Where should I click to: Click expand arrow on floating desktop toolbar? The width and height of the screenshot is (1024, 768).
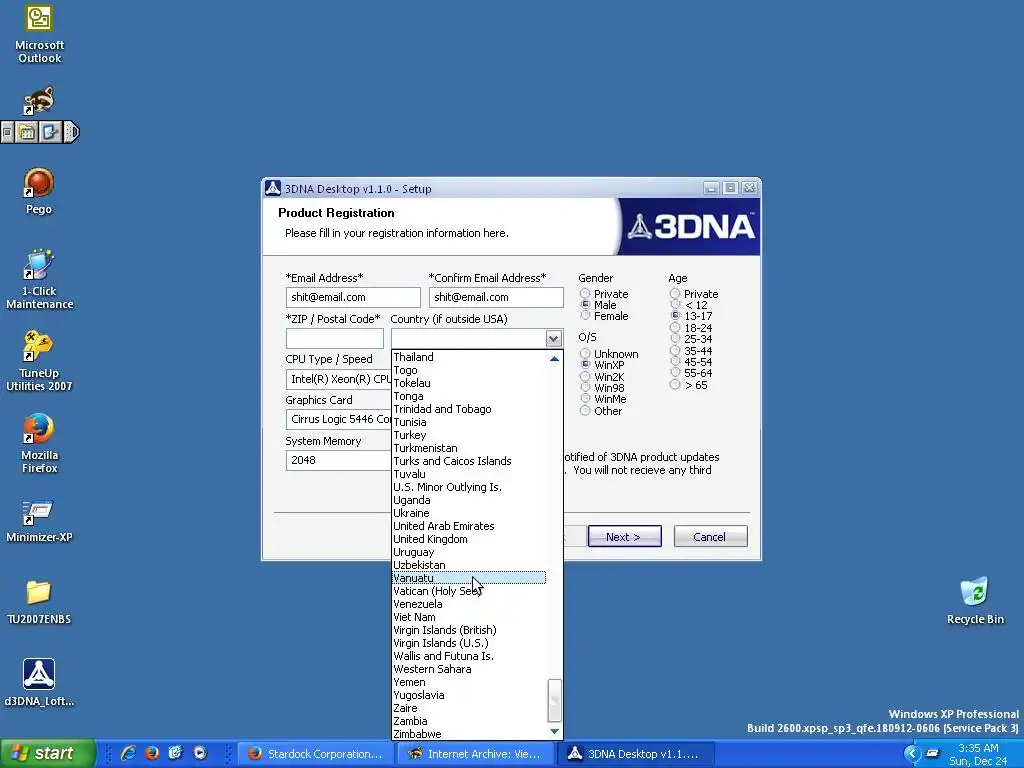(72, 133)
